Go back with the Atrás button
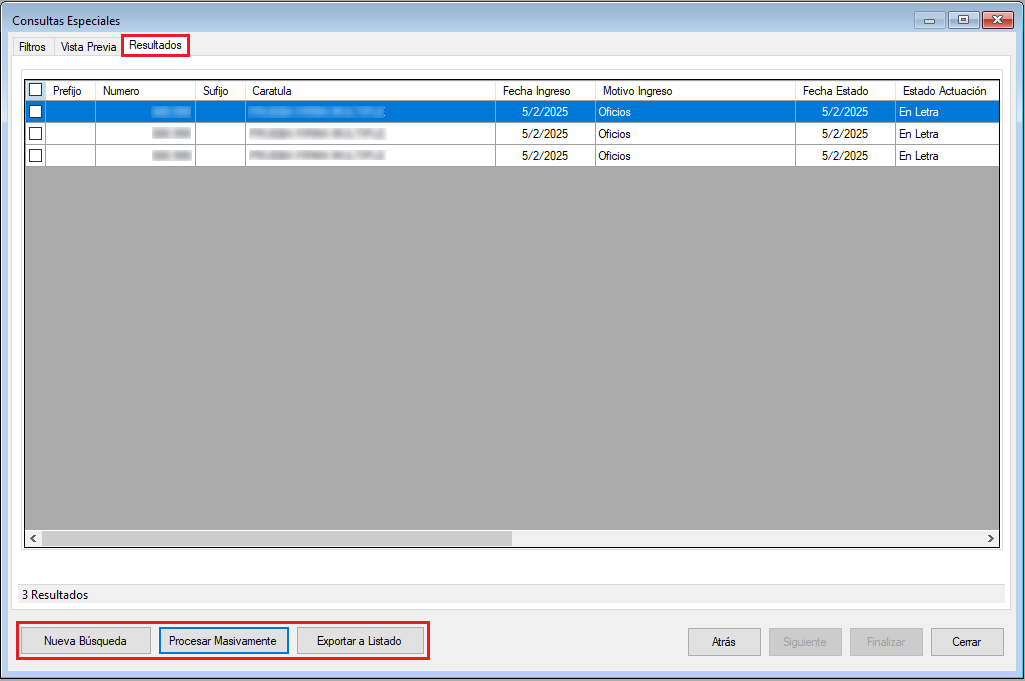 [724, 642]
